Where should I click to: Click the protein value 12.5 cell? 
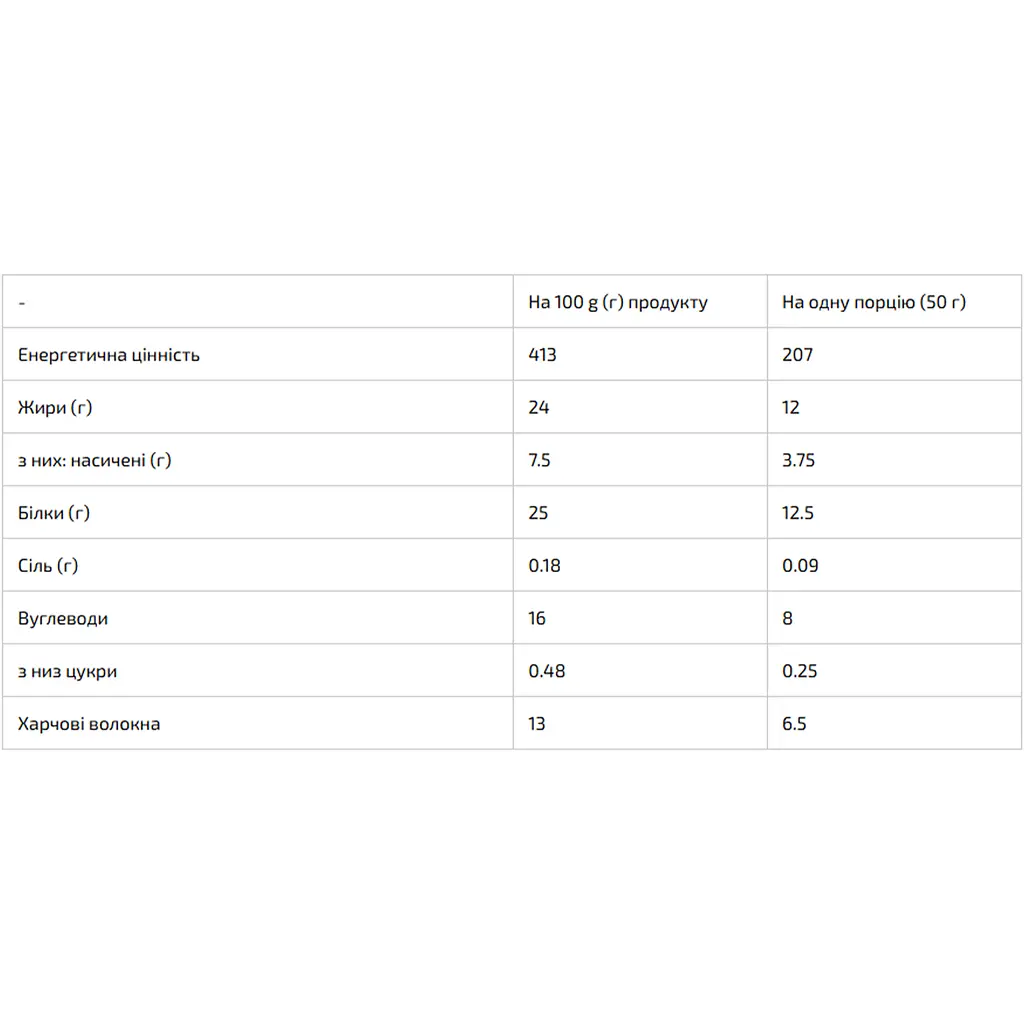pyautogui.click(x=797, y=513)
